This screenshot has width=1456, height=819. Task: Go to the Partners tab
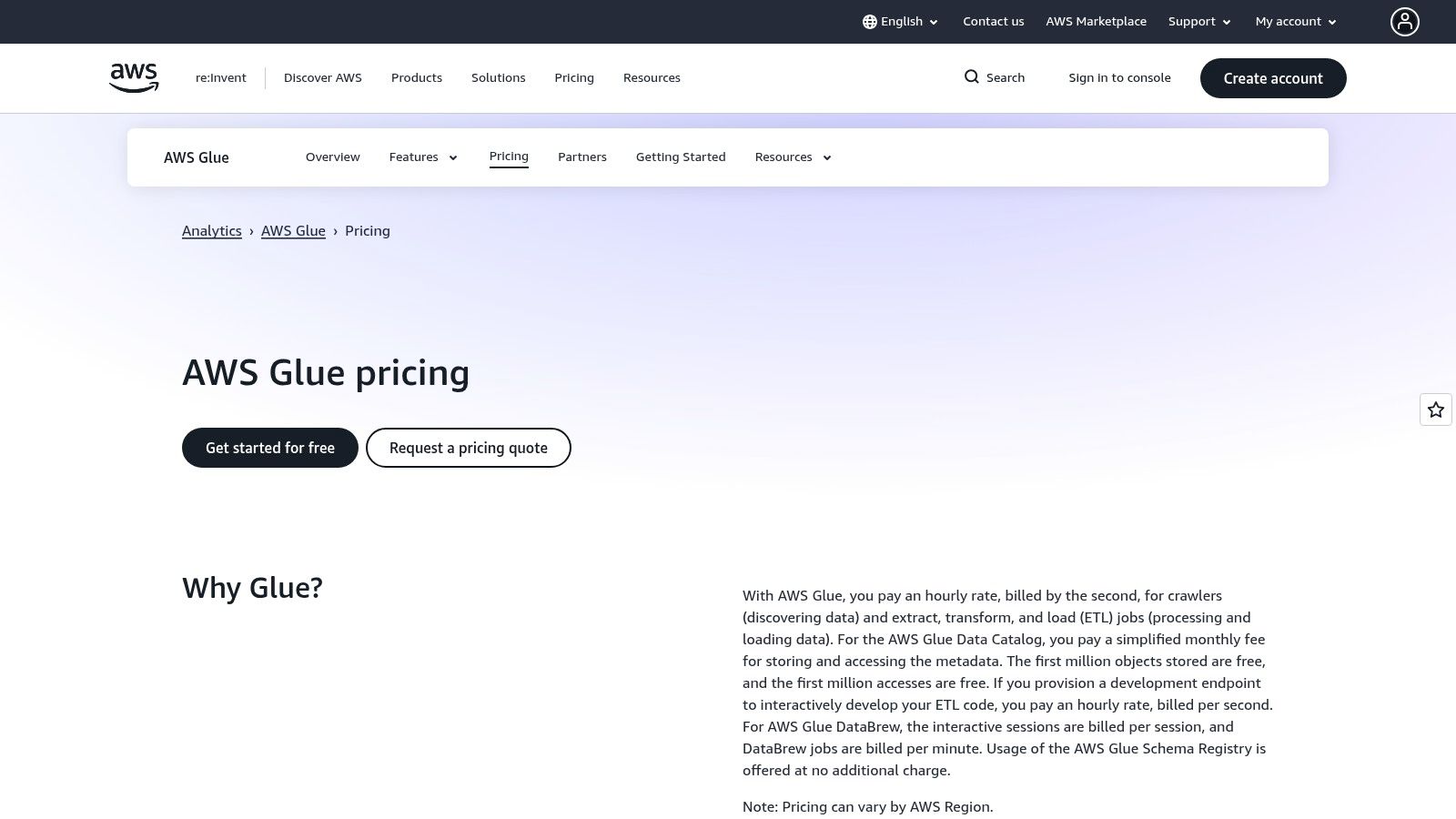(x=582, y=157)
